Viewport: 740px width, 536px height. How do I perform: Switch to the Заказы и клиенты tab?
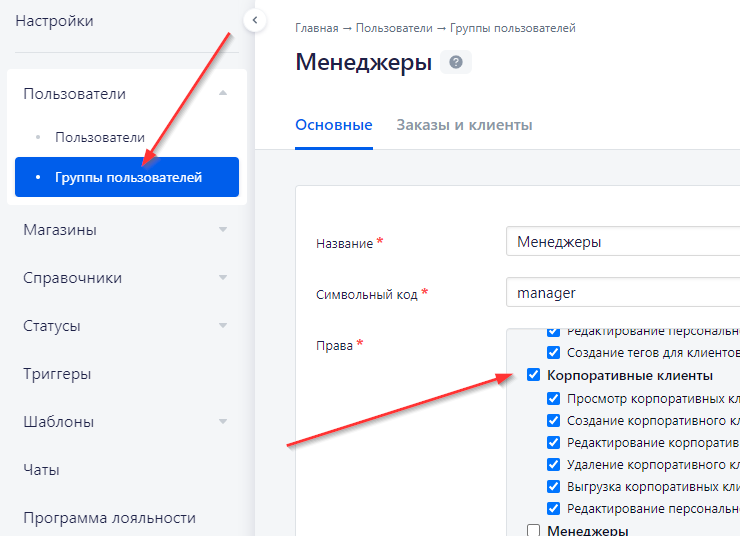point(464,125)
